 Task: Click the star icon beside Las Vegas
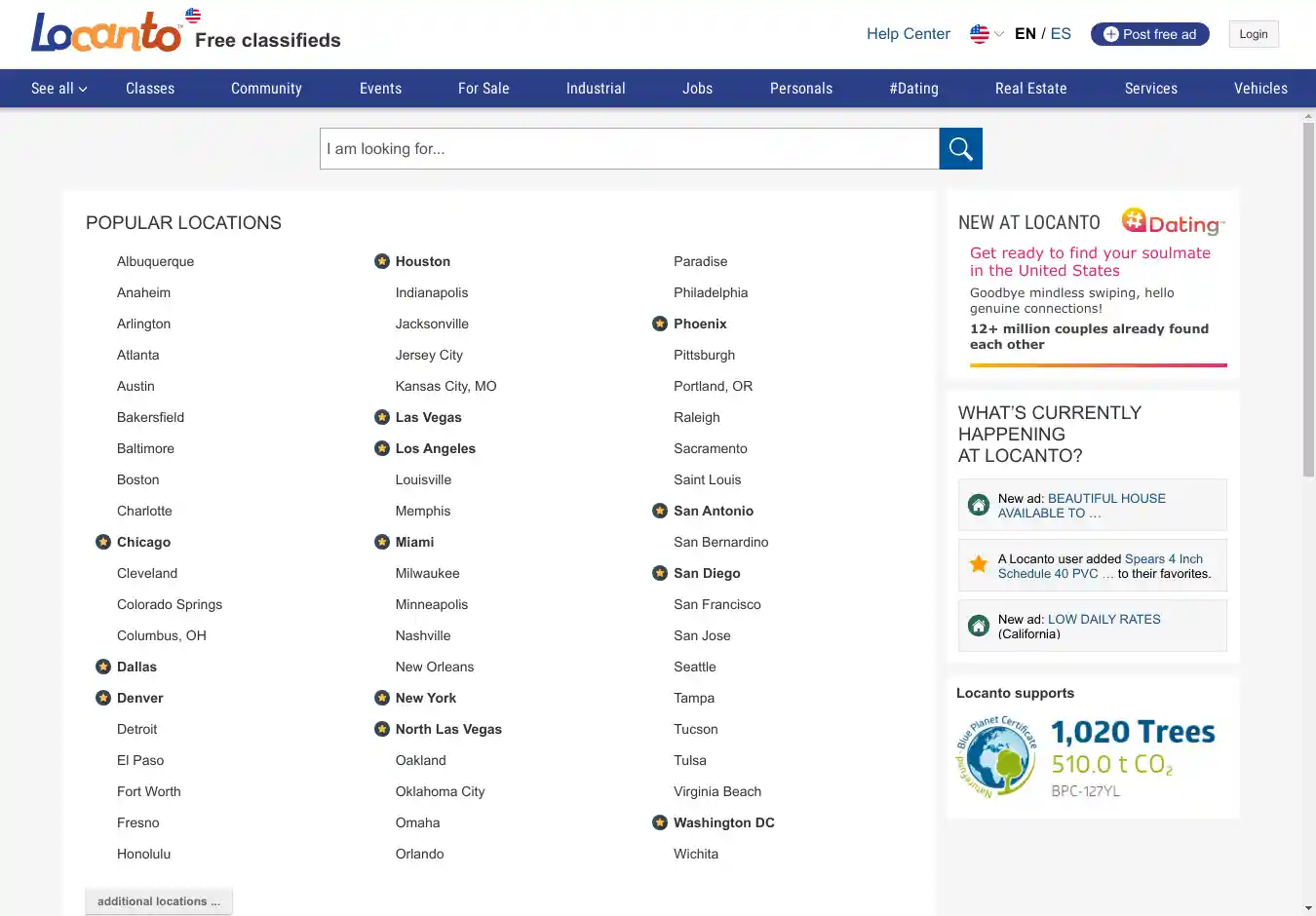[382, 417]
